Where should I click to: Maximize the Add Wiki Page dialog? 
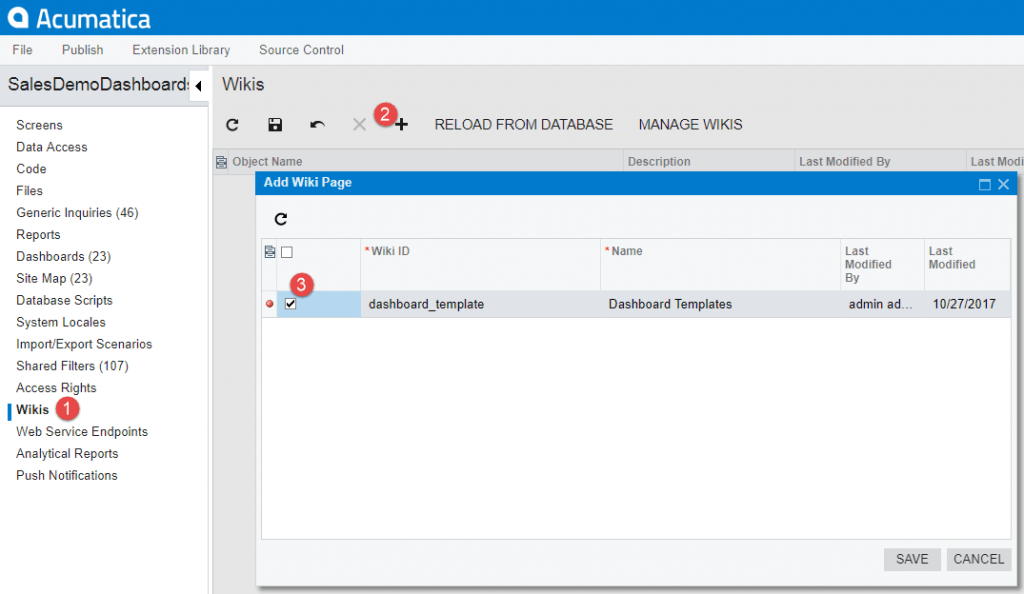coord(984,184)
